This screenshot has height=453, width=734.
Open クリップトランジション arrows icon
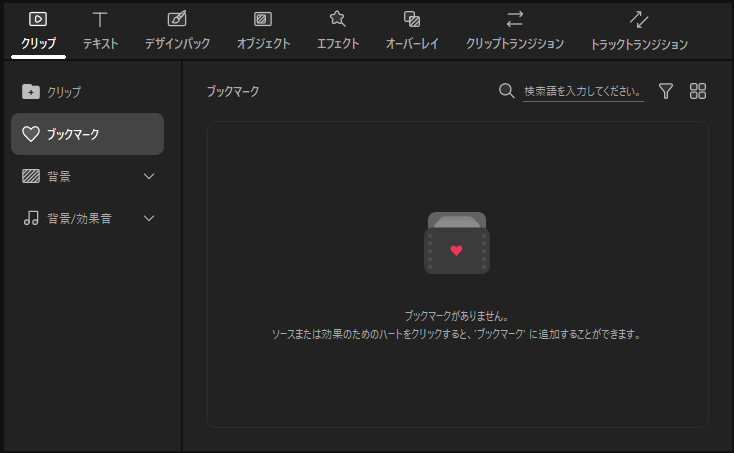(x=515, y=19)
